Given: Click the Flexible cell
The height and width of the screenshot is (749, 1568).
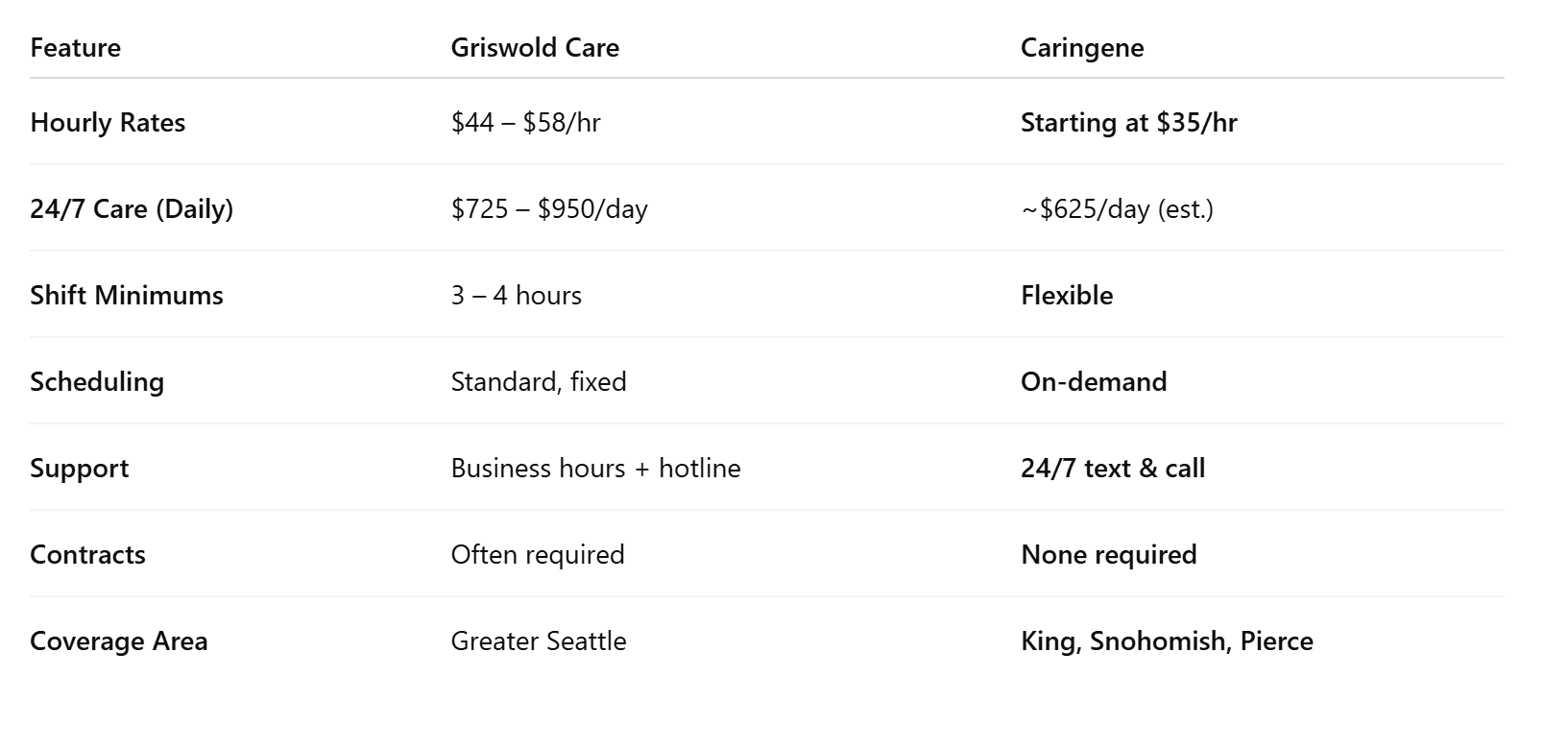Looking at the screenshot, I should tap(1067, 296).
